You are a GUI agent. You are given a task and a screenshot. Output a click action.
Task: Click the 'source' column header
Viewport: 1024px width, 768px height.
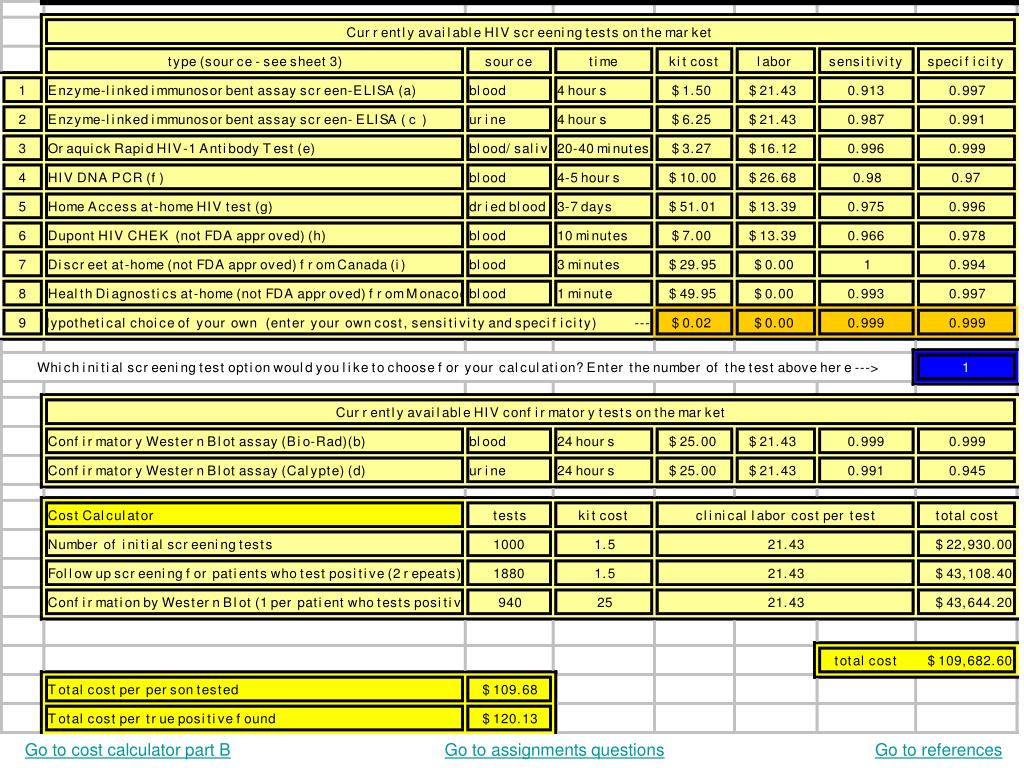pos(509,61)
